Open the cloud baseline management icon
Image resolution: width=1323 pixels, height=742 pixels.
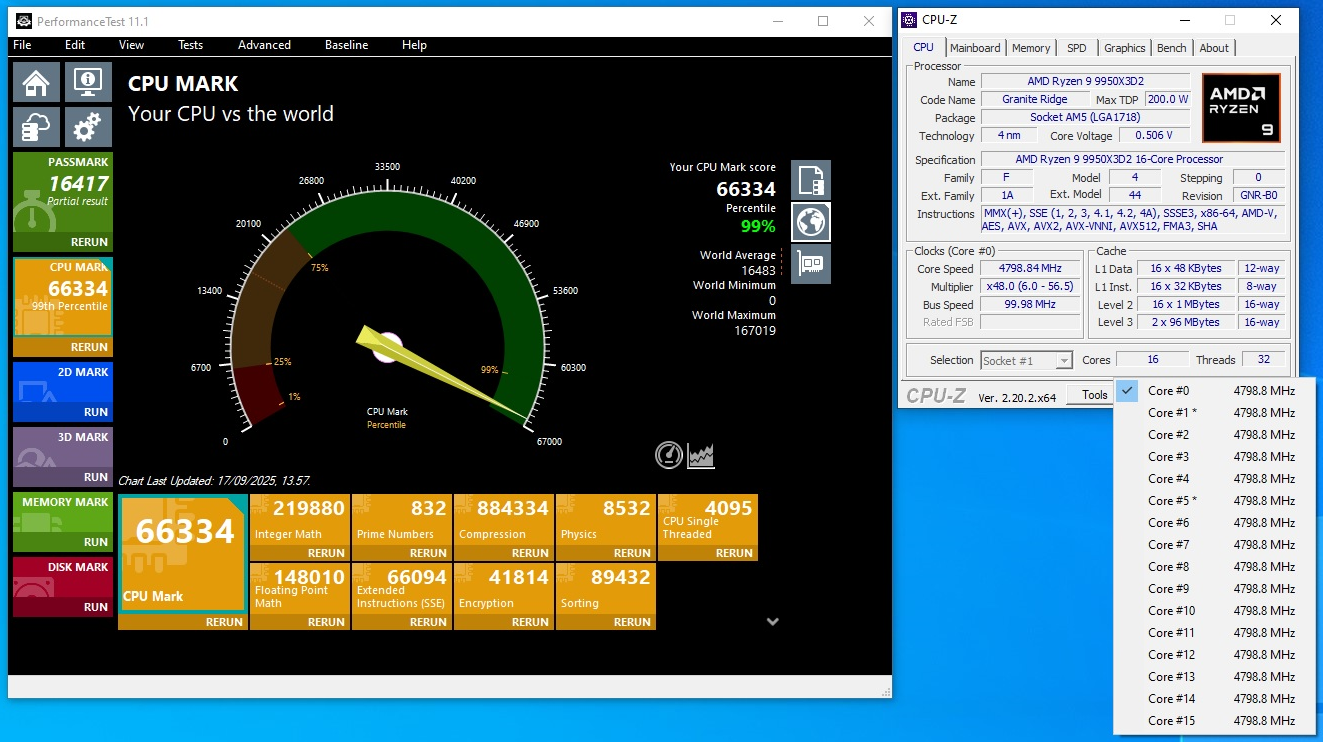[x=37, y=128]
